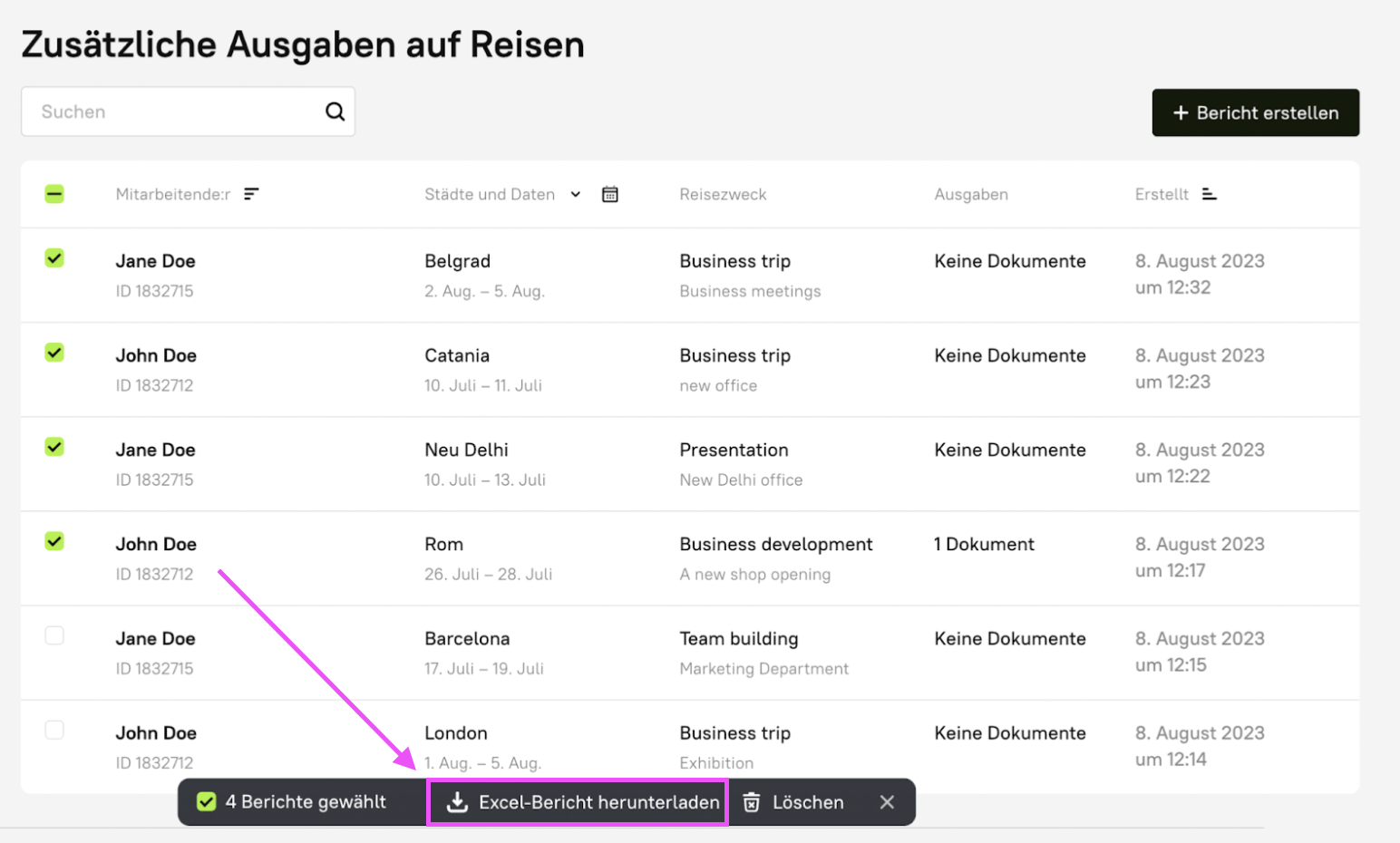Open the 1 Dokument entry for Rom
This screenshot has height=843, width=1400.
(984, 544)
